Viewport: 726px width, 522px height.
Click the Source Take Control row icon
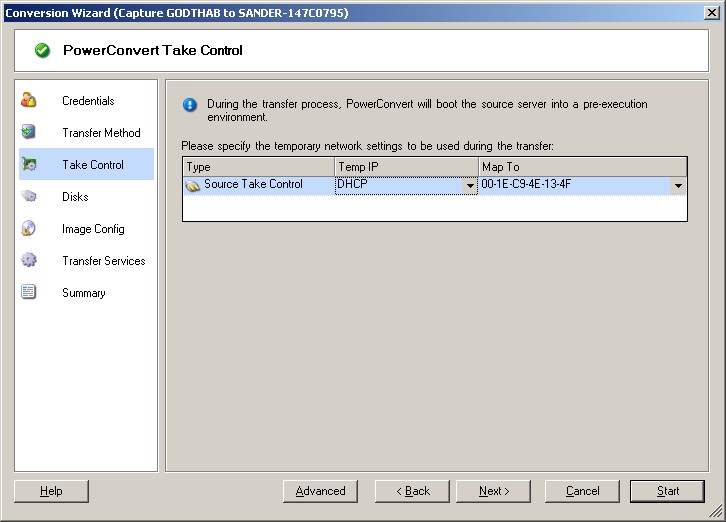coord(193,185)
